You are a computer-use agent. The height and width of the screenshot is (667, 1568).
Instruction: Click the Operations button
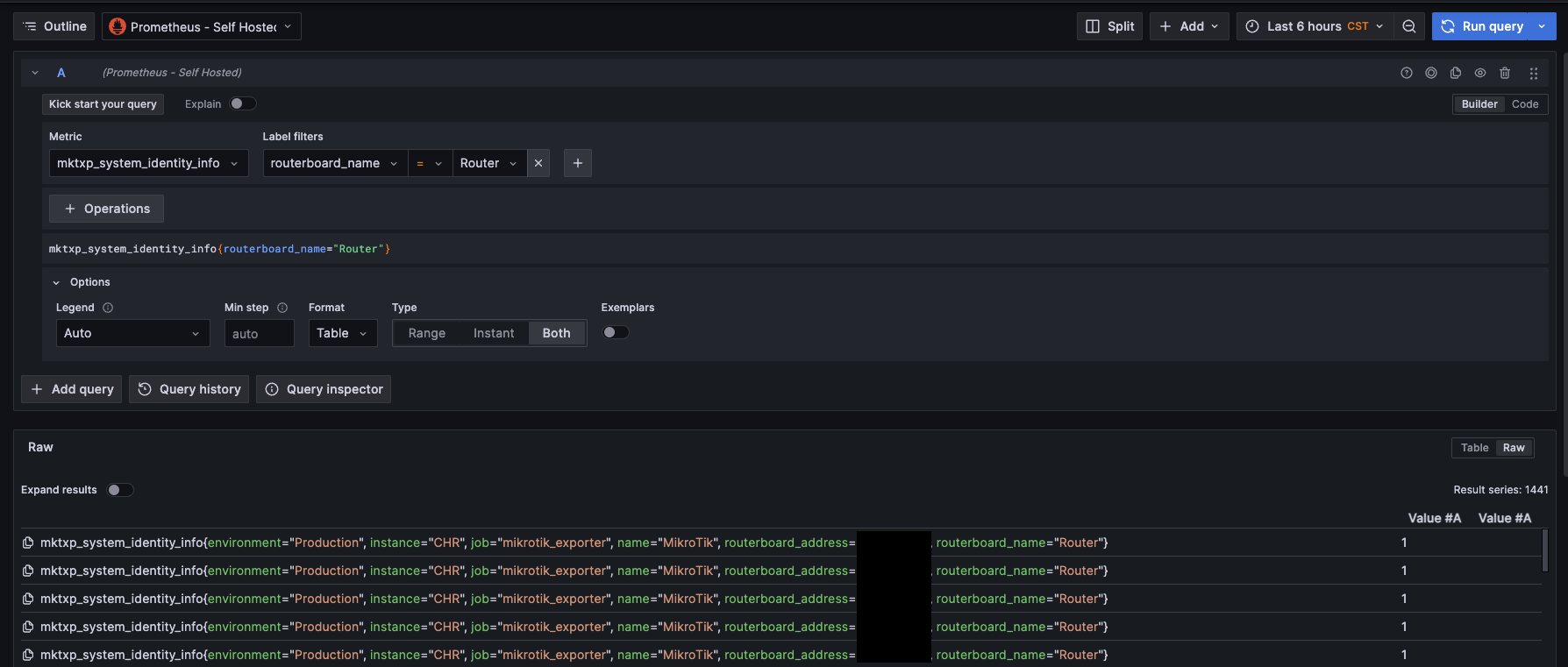(106, 209)
